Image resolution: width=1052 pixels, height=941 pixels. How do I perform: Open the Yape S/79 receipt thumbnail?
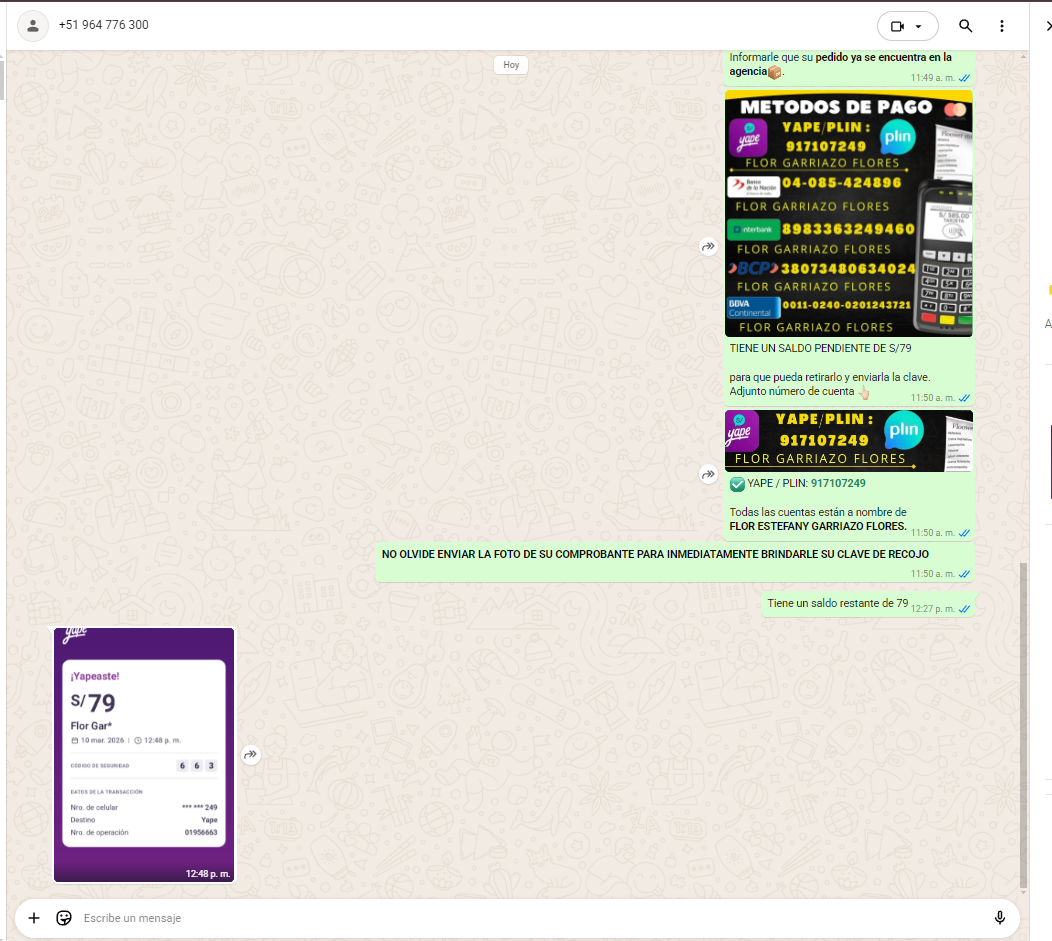point(144,755)
